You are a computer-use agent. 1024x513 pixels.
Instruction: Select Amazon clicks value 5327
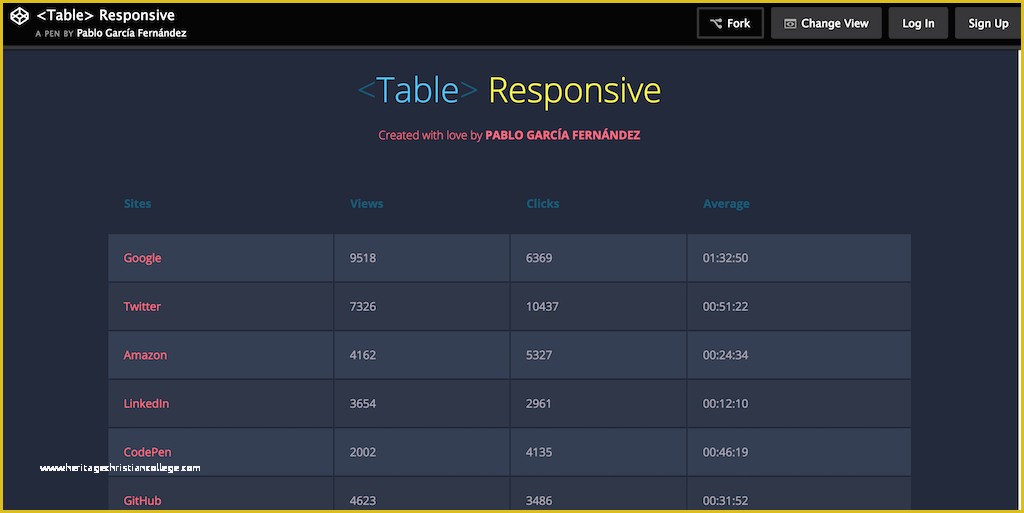coord(539,355)
